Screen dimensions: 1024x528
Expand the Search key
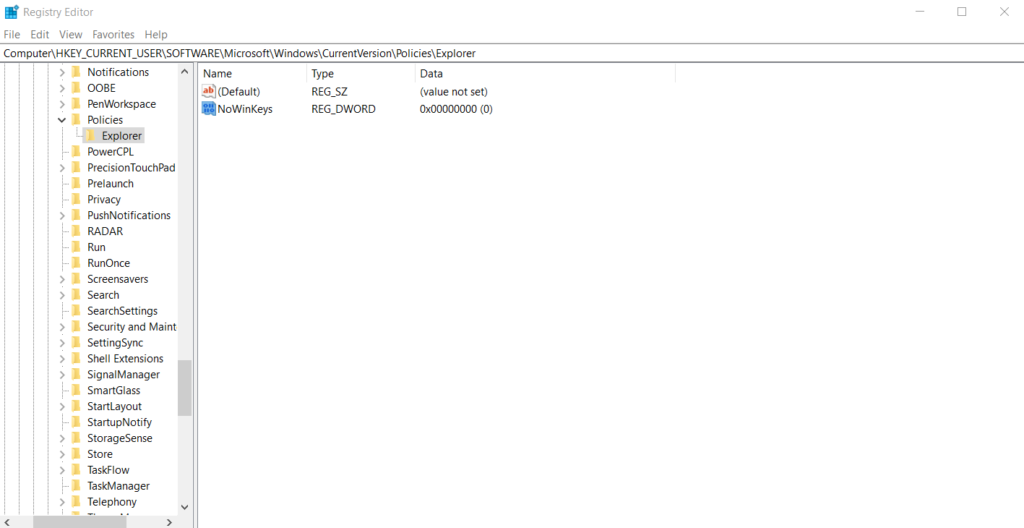(62, 295)
